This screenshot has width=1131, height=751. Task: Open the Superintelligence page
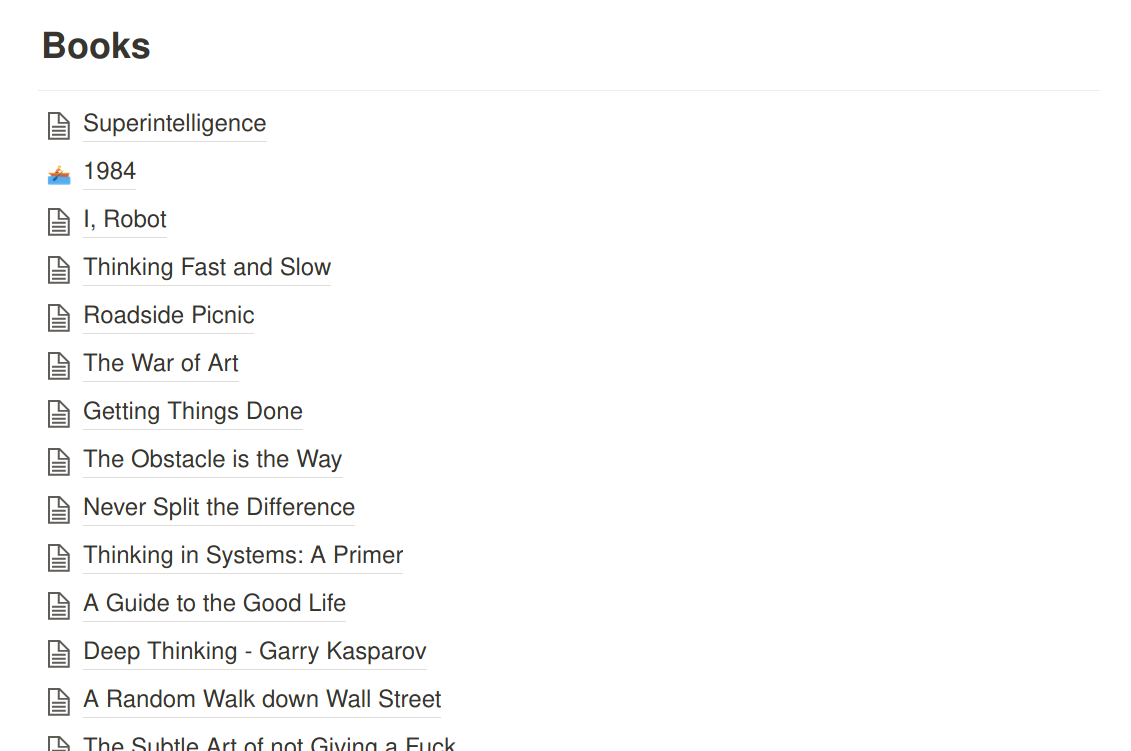pos(175,123)
